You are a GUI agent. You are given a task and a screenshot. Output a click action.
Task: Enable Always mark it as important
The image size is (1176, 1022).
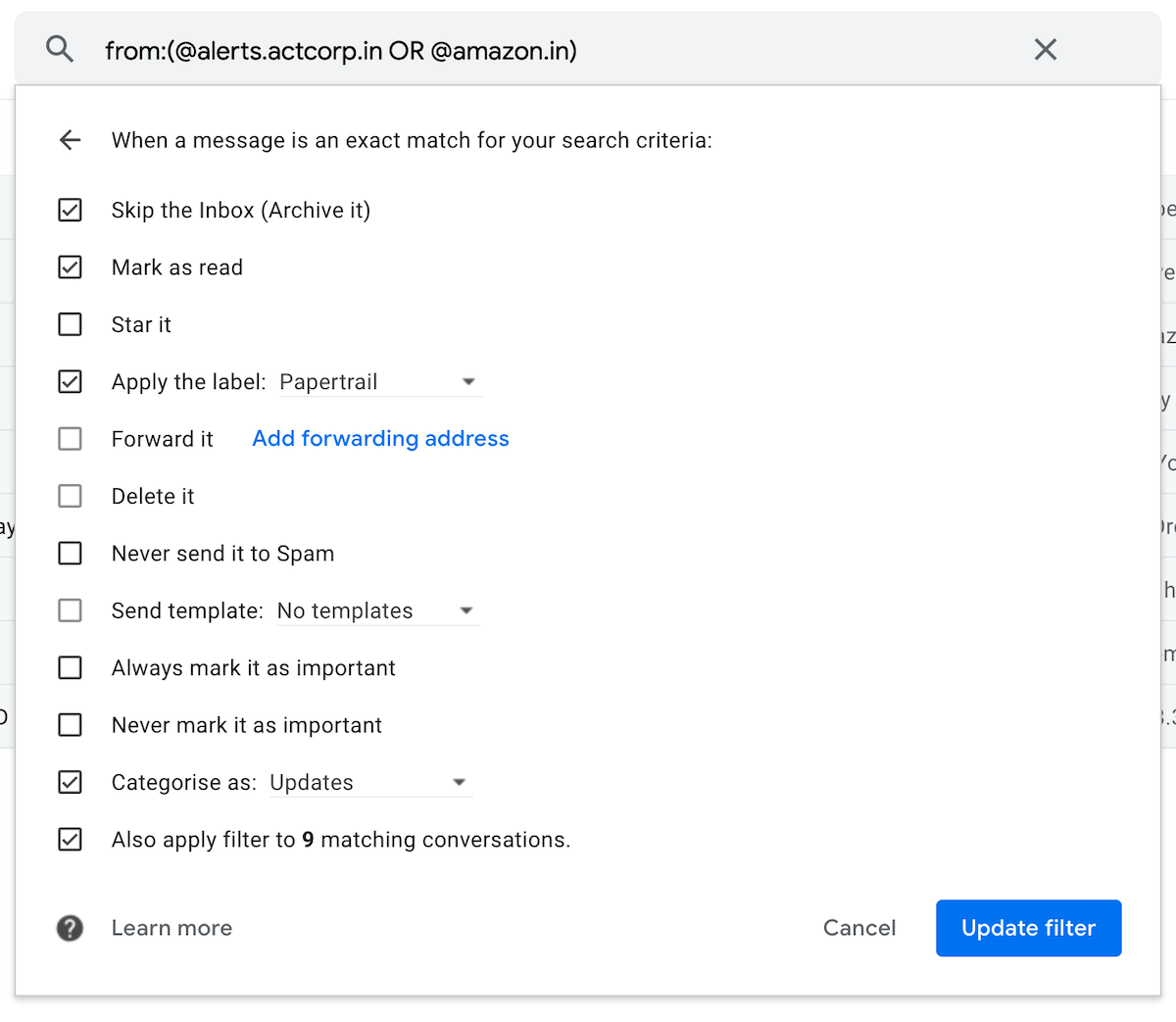tap(70, 667)
